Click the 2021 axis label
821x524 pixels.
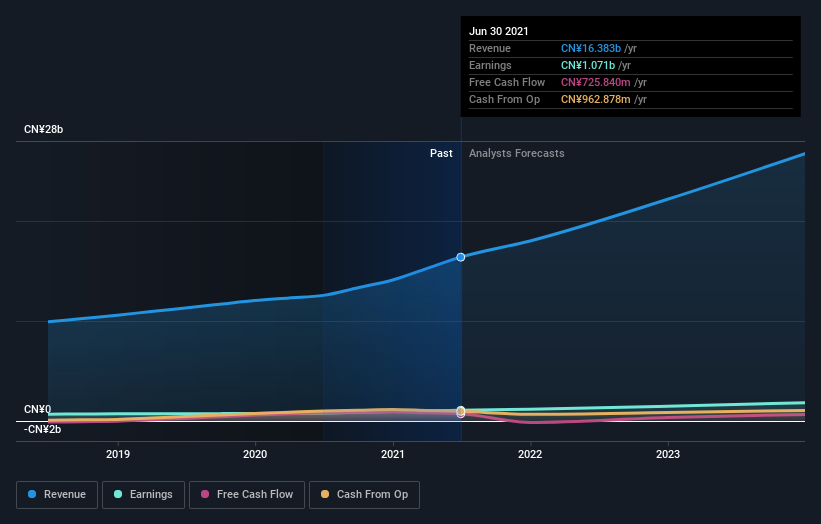point(393,454)
